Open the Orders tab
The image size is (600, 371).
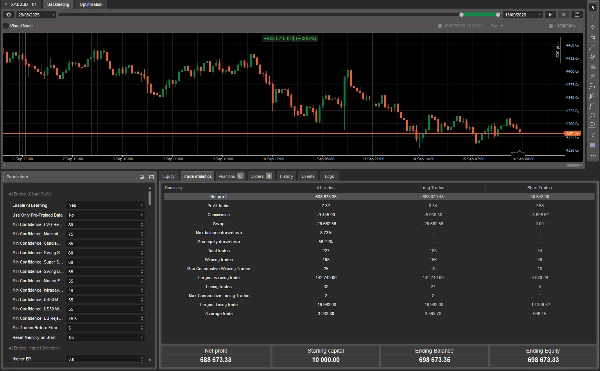tap(261, 176)
